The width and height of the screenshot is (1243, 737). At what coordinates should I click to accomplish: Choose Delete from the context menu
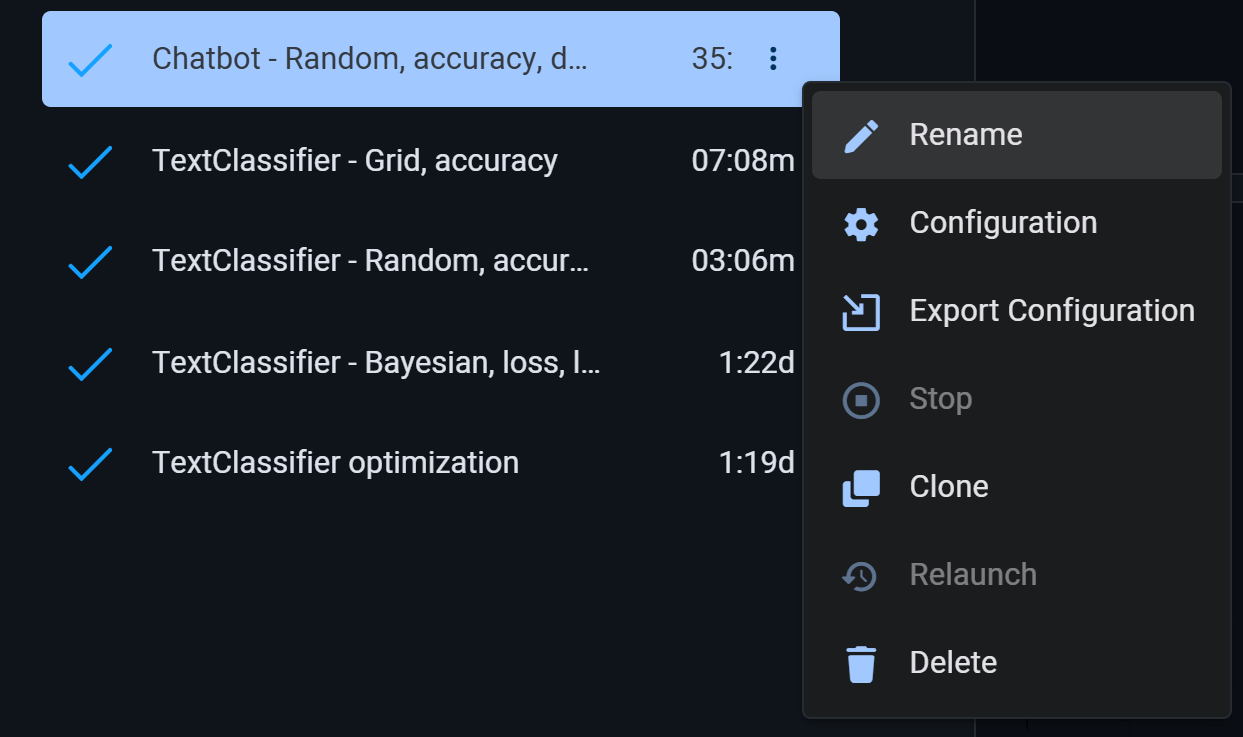coord(953,662)
